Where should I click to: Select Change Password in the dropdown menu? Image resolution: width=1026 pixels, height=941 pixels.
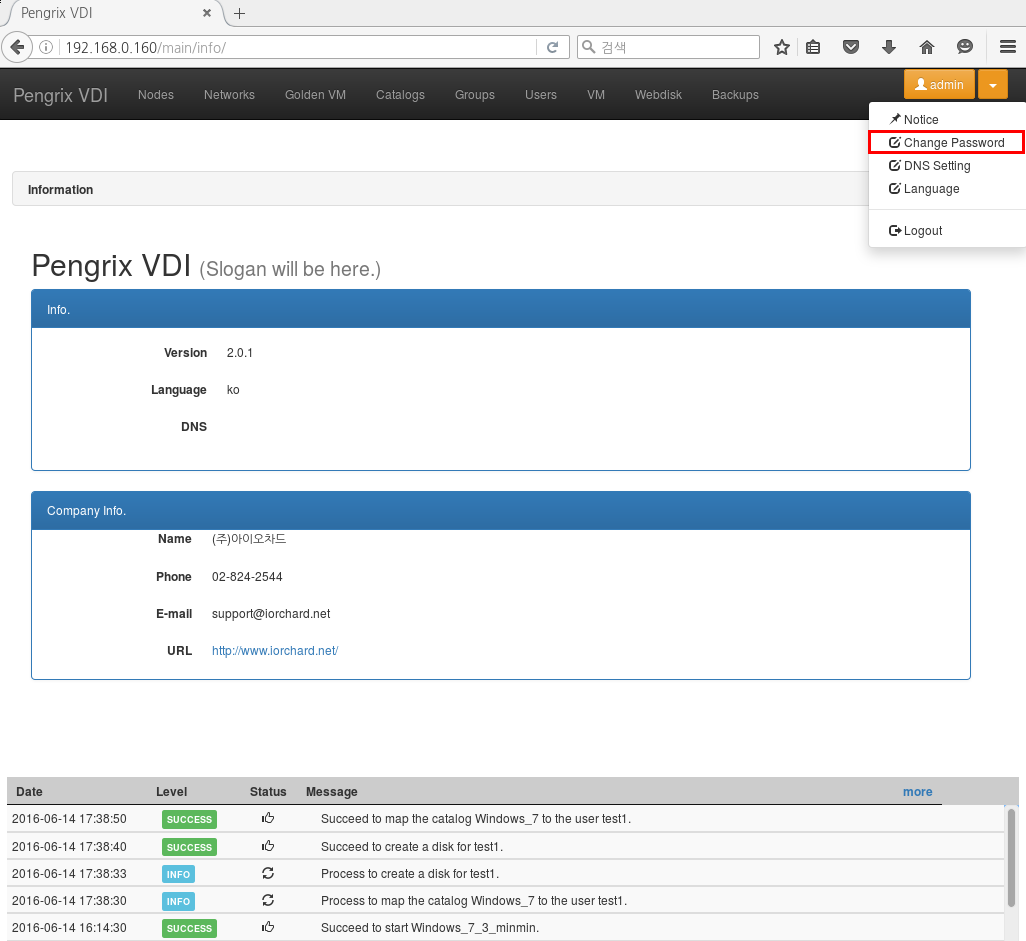(946, 143)
